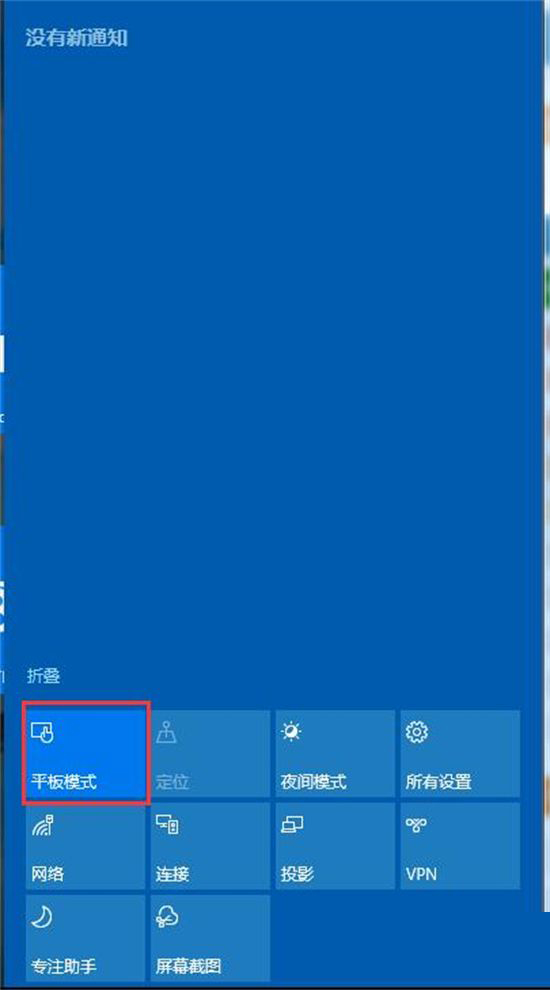The height and width of the screenshot is (990, 550).
Task: Click the network signal icon
Action: [x=42, y=825]
